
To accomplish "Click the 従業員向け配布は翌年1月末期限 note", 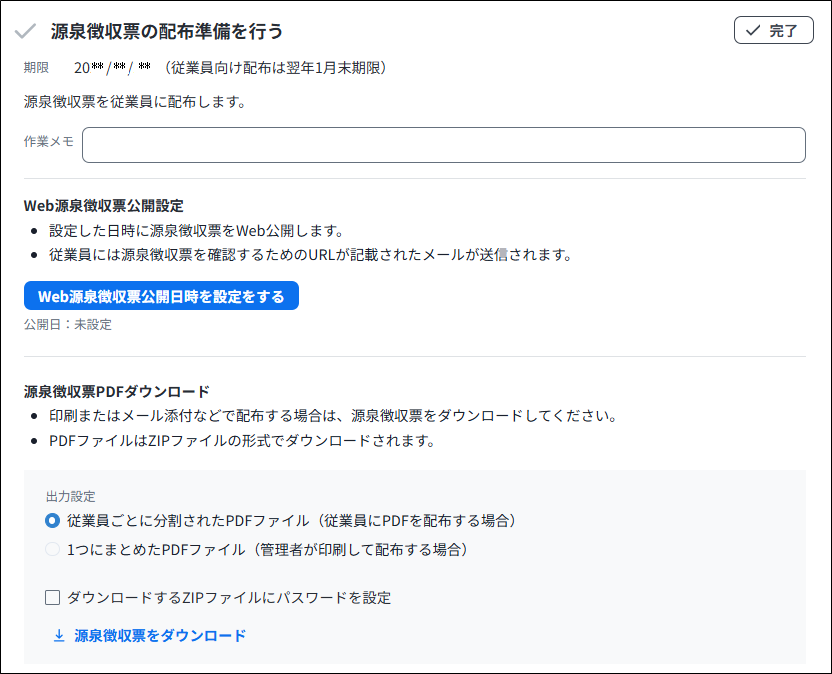I will pos(275,69).
